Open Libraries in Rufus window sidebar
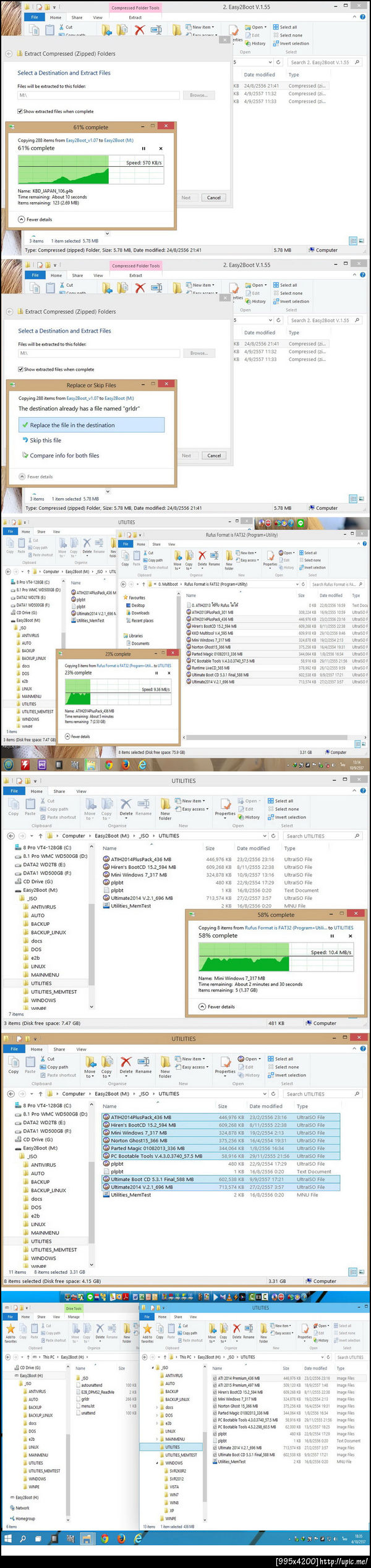The image size is (371, 1568). point(134,635)
